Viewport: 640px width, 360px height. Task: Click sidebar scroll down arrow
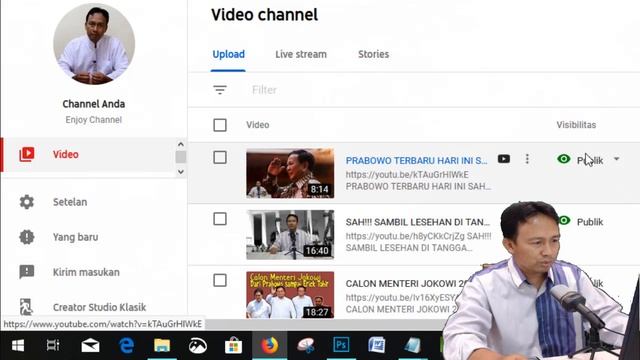tap(181, 172)
